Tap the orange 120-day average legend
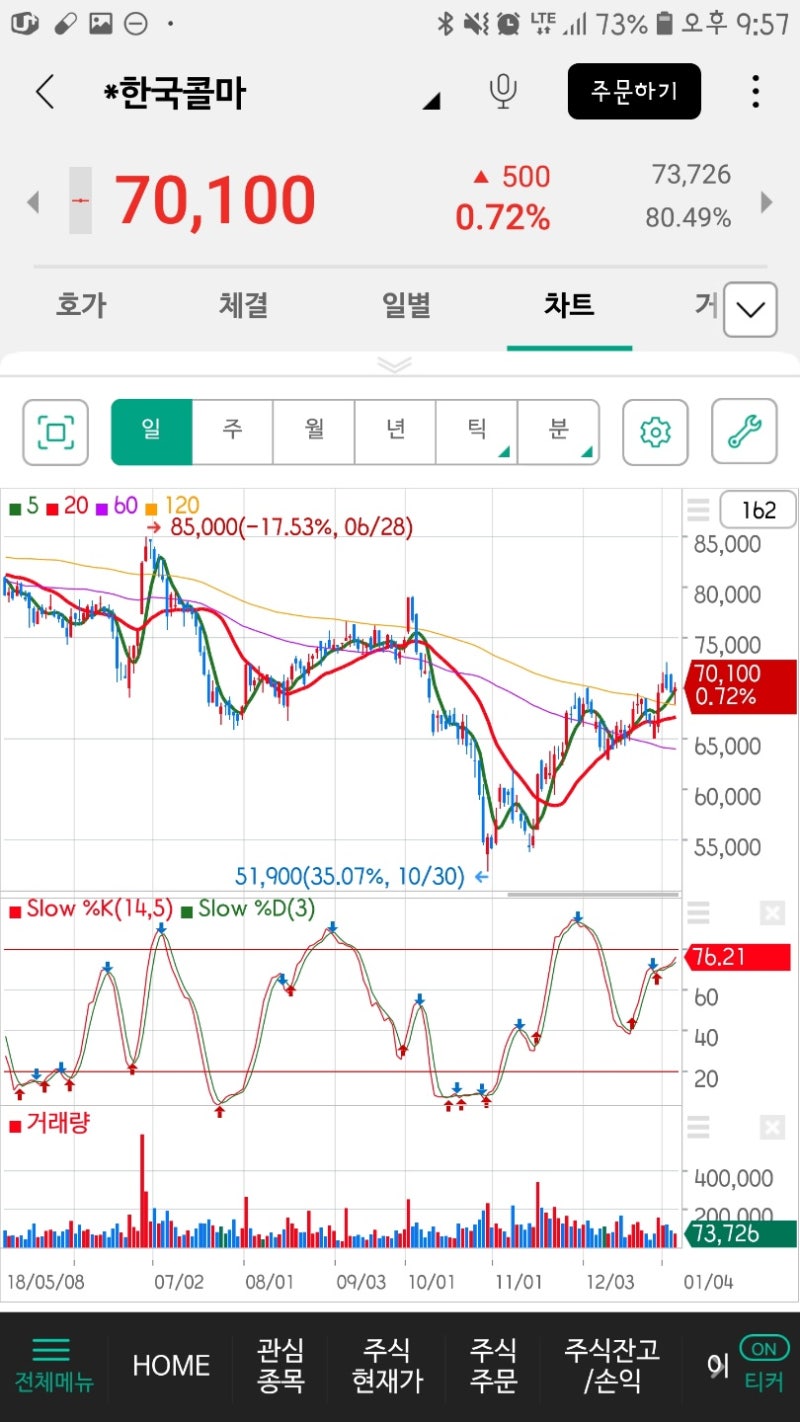800x1422 pixels. pos(172,506)
